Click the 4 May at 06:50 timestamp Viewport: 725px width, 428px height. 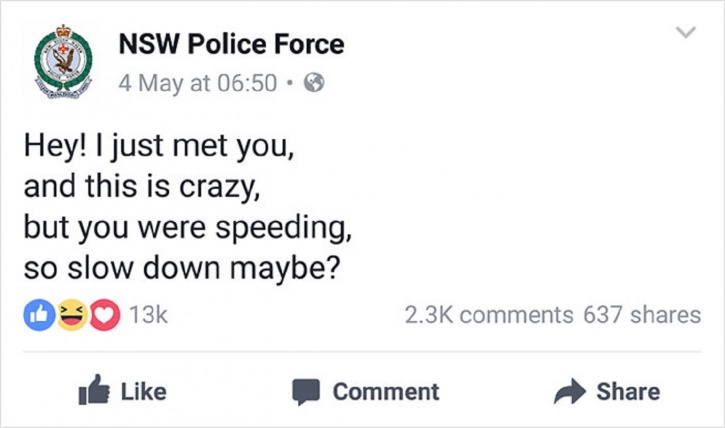(197, 83)
